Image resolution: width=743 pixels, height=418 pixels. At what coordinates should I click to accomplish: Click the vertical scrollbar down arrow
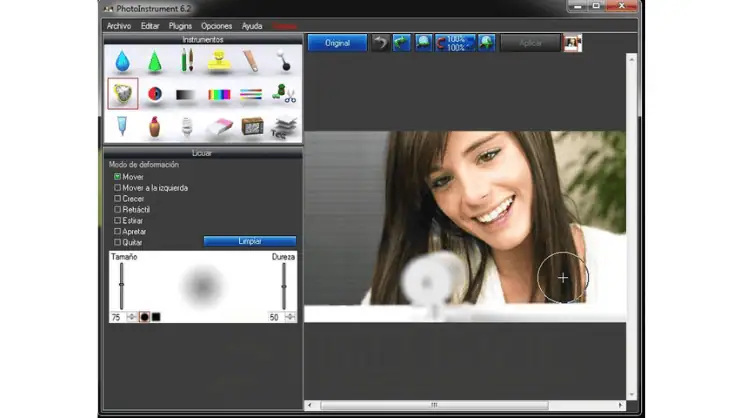click(632, 395)
